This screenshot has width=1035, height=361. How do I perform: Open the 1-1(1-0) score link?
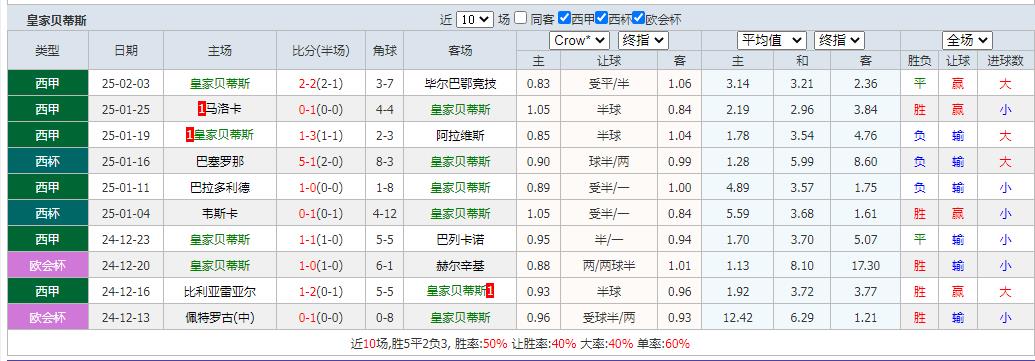click(x=321, y=240)
